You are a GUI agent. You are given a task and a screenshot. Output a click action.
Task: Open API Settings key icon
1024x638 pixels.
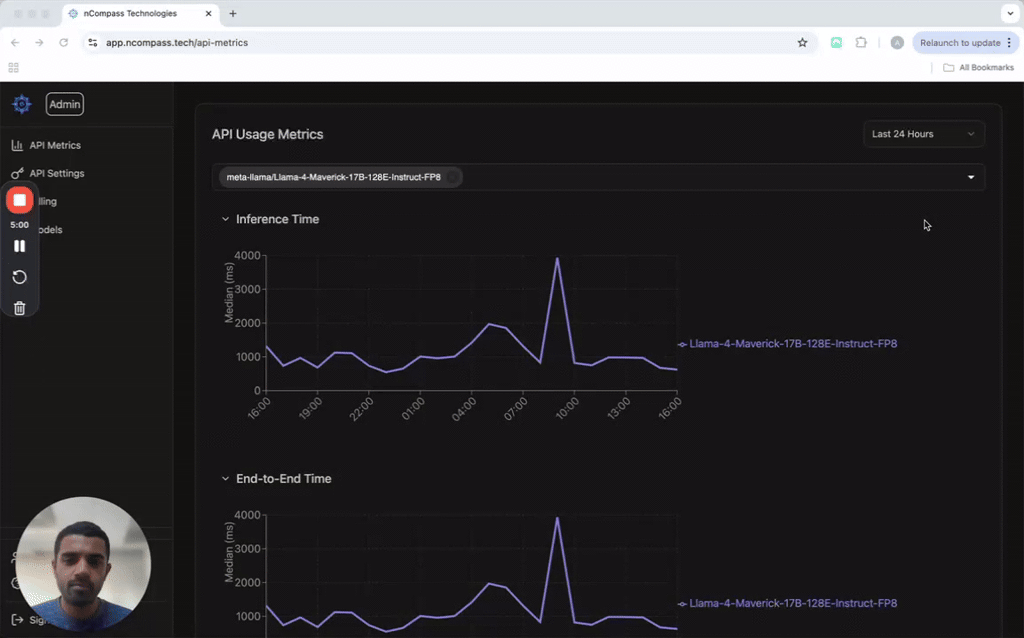17,173
